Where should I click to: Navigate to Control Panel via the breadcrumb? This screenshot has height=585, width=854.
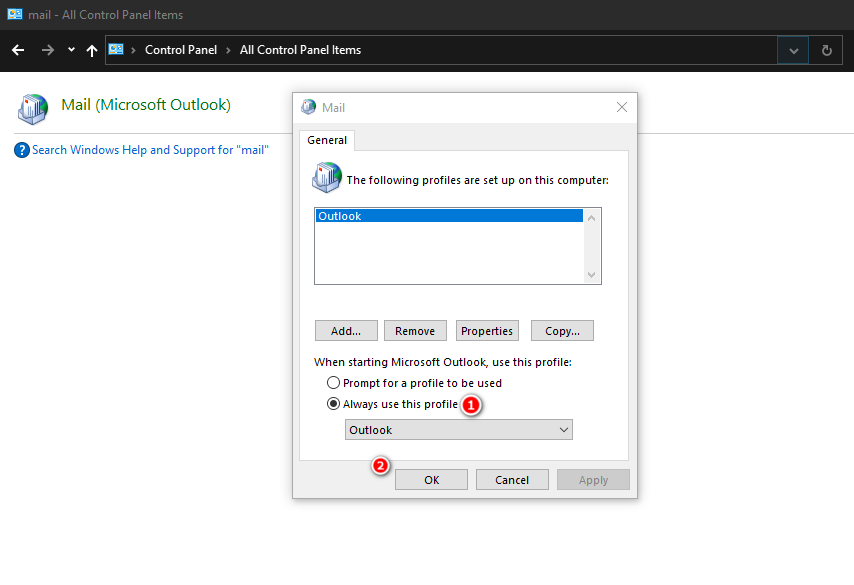[x=180, y=49]
